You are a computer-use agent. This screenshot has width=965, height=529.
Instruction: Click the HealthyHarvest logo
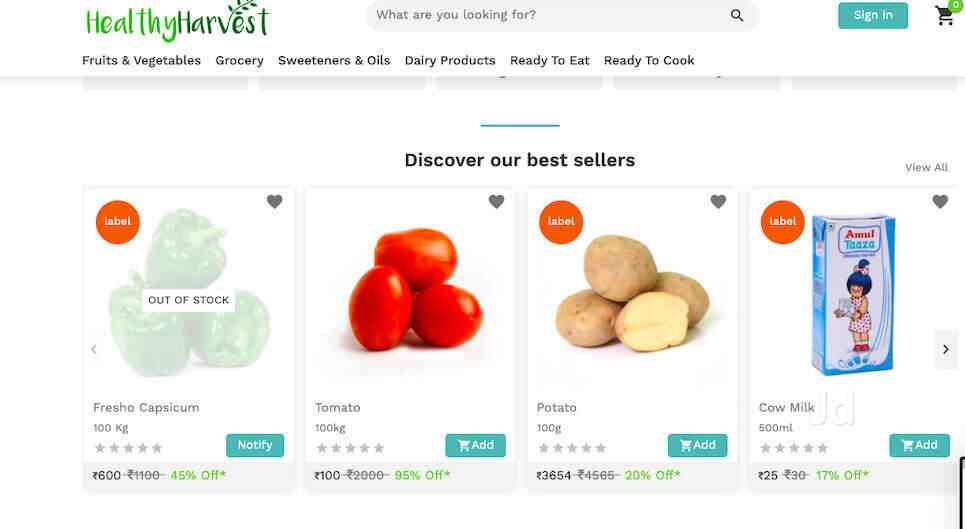(177, 21)
